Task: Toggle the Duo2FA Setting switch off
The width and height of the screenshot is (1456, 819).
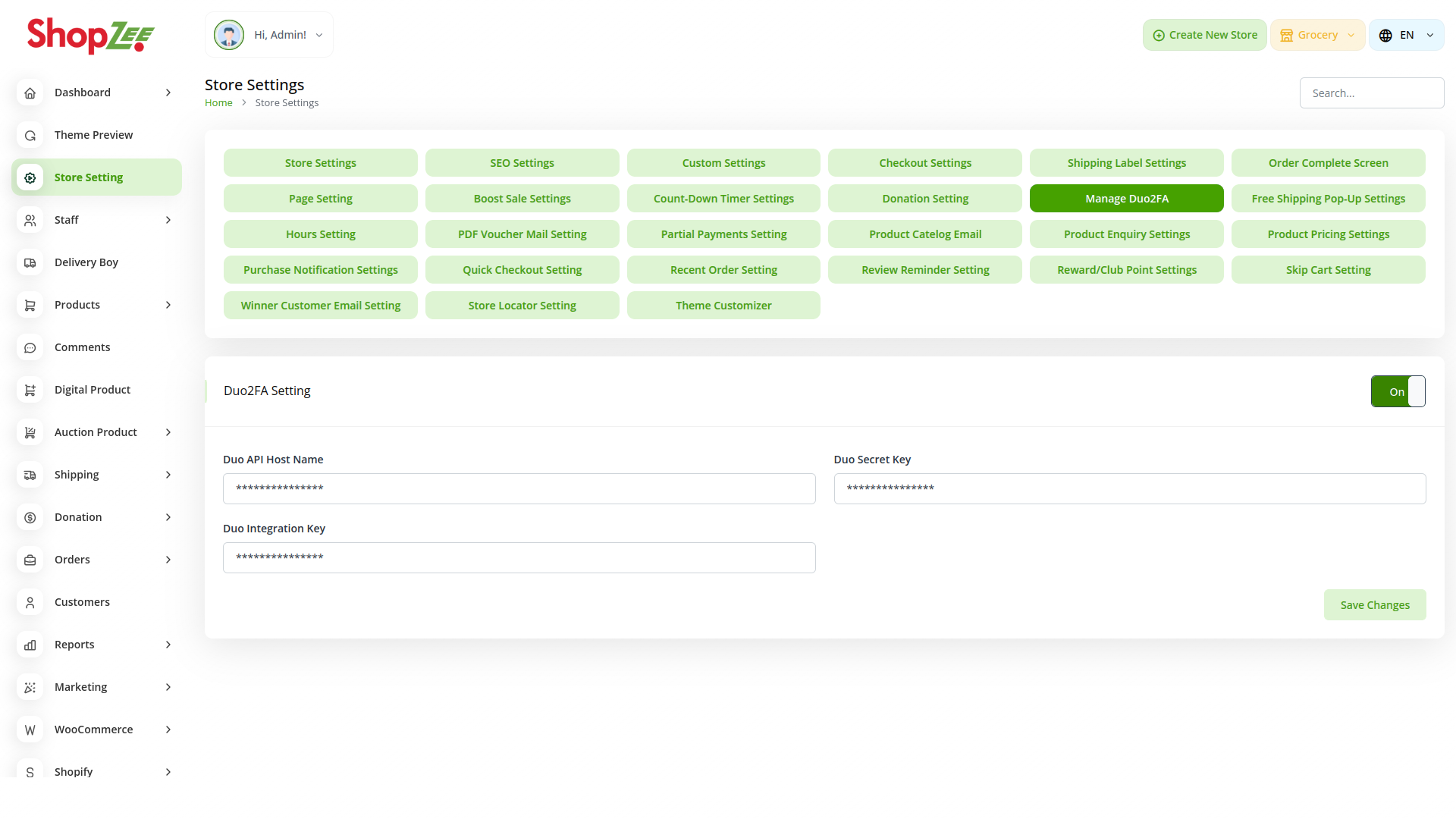Action: [x=1398, y=391]
